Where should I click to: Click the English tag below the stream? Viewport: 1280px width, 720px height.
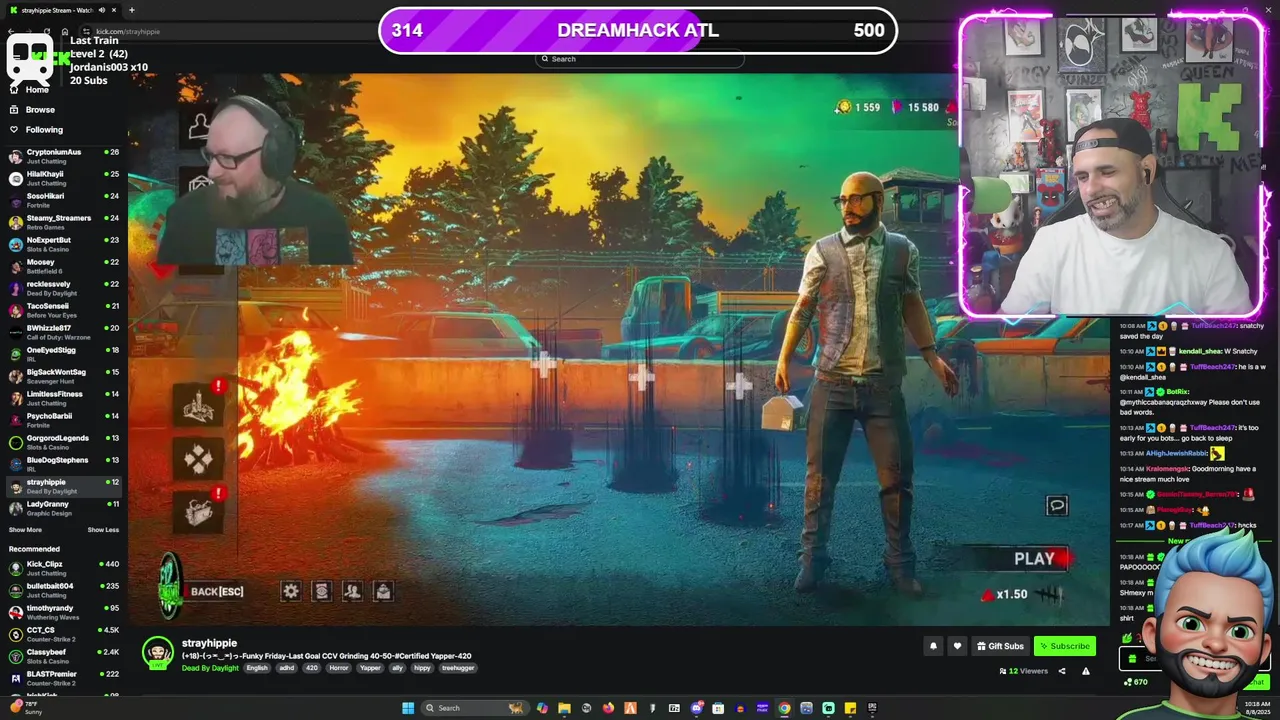(x=257, y=668)
